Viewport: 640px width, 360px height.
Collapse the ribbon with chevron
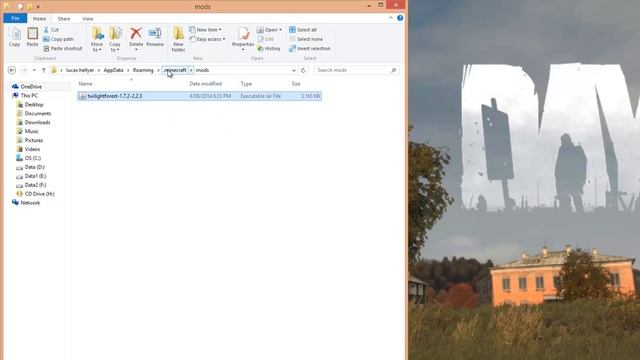coord(391,18)
